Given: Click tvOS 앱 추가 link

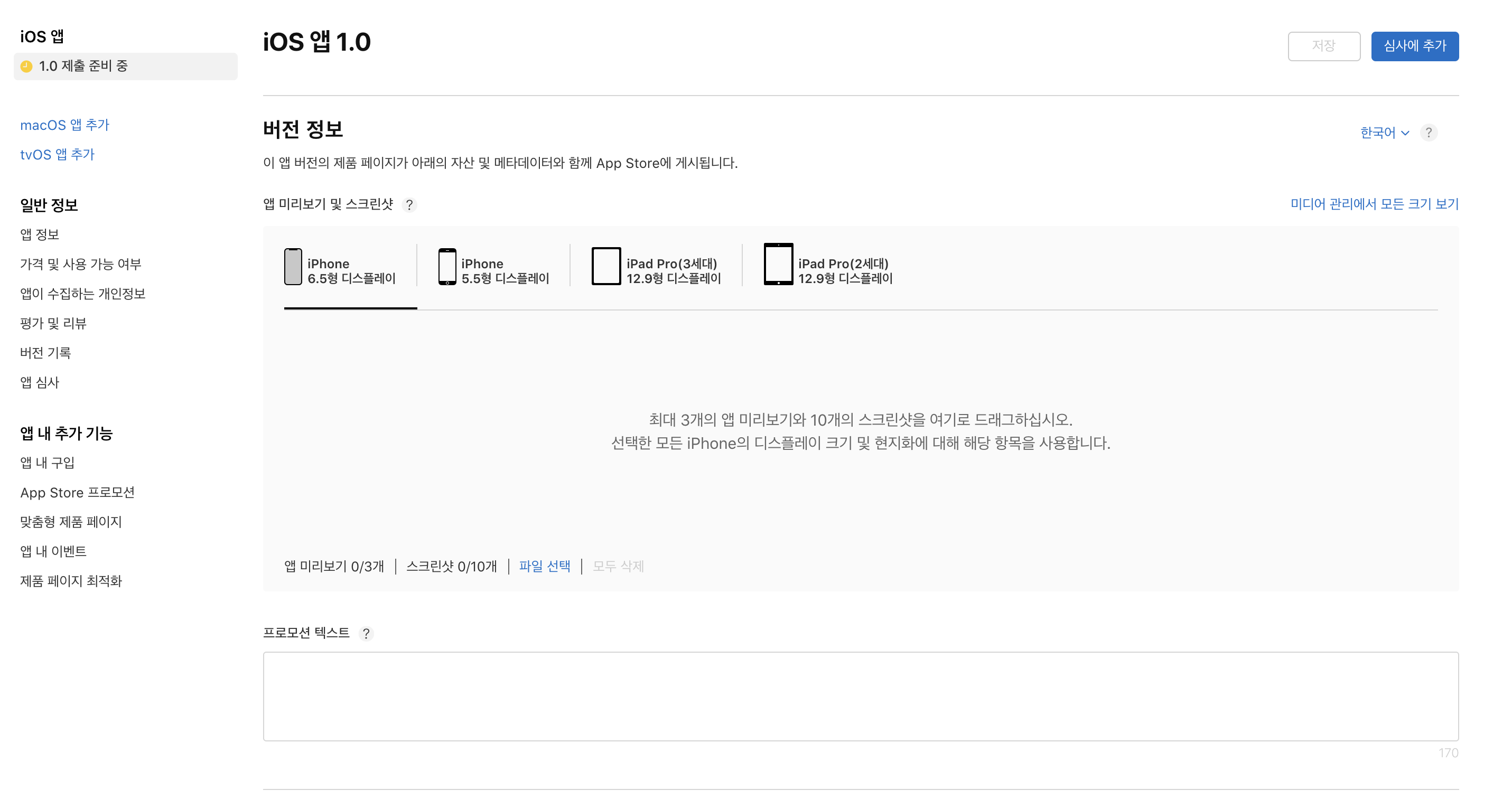Looking at the screenshot, I should (57, 154).
